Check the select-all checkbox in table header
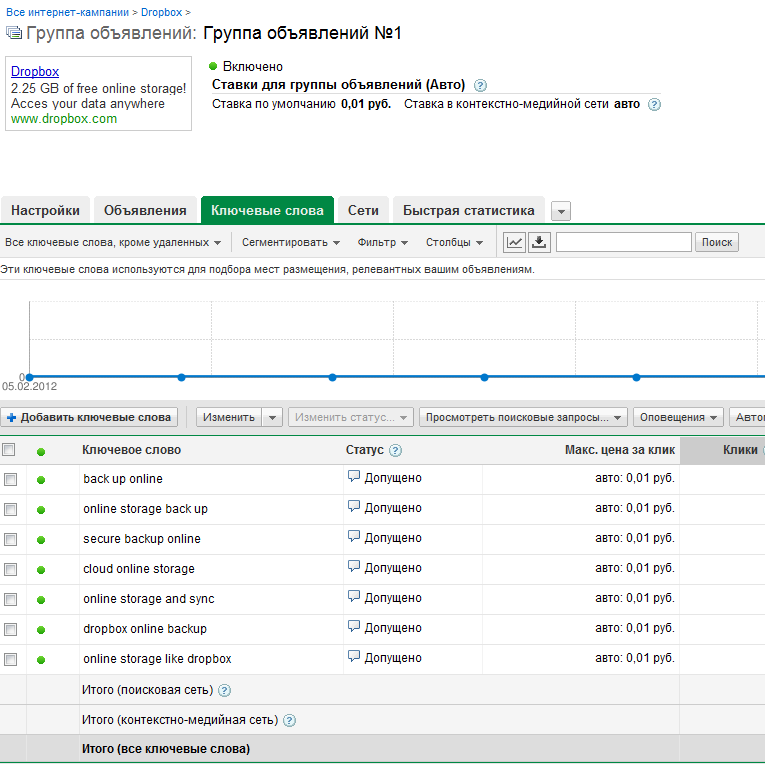Viewport: 765px width, 764px height. point(9,450)
